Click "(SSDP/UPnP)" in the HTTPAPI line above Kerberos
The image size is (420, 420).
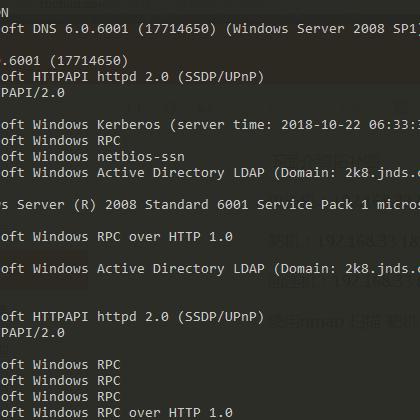pos(221,77)
